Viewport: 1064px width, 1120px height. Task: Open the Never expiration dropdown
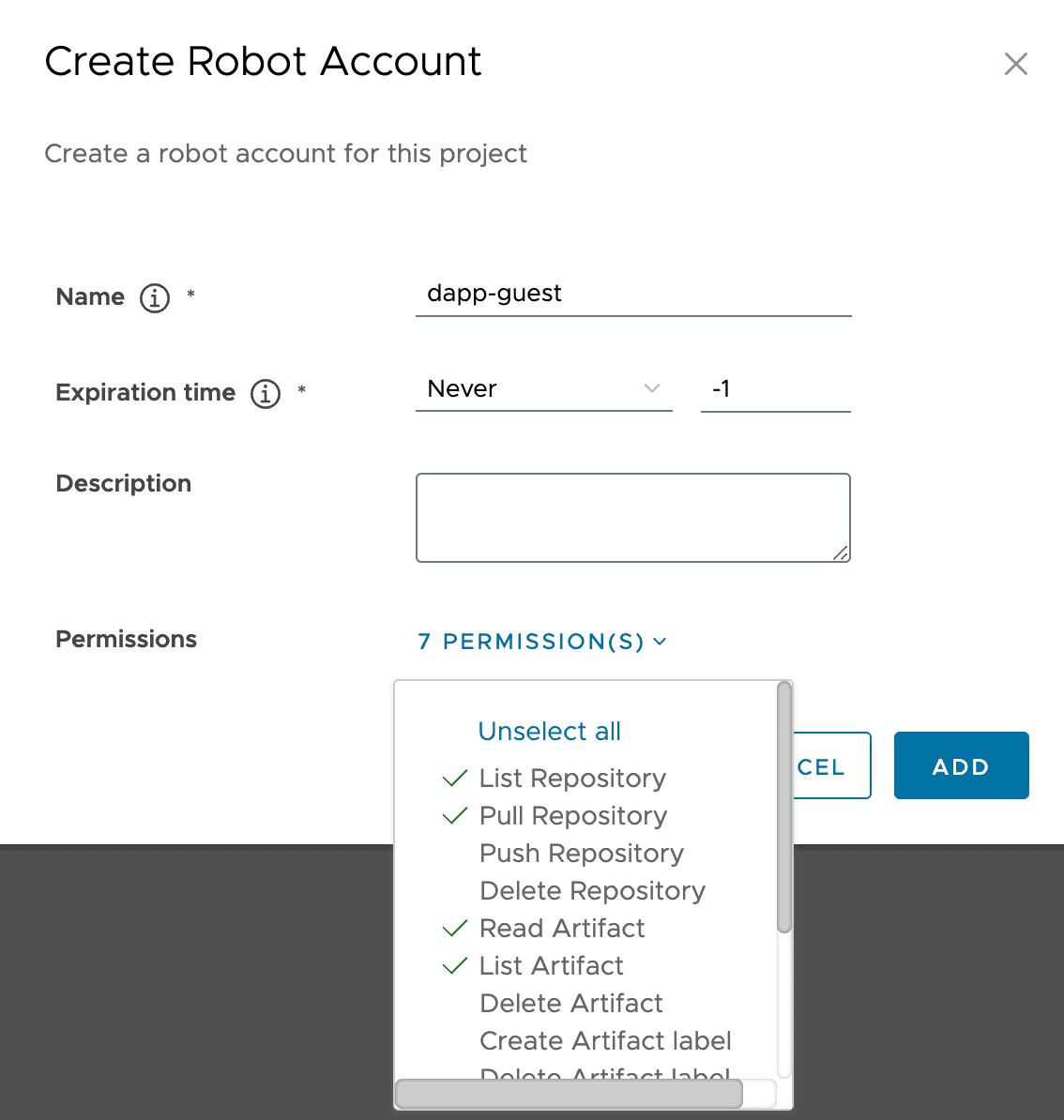coord(544,388)
